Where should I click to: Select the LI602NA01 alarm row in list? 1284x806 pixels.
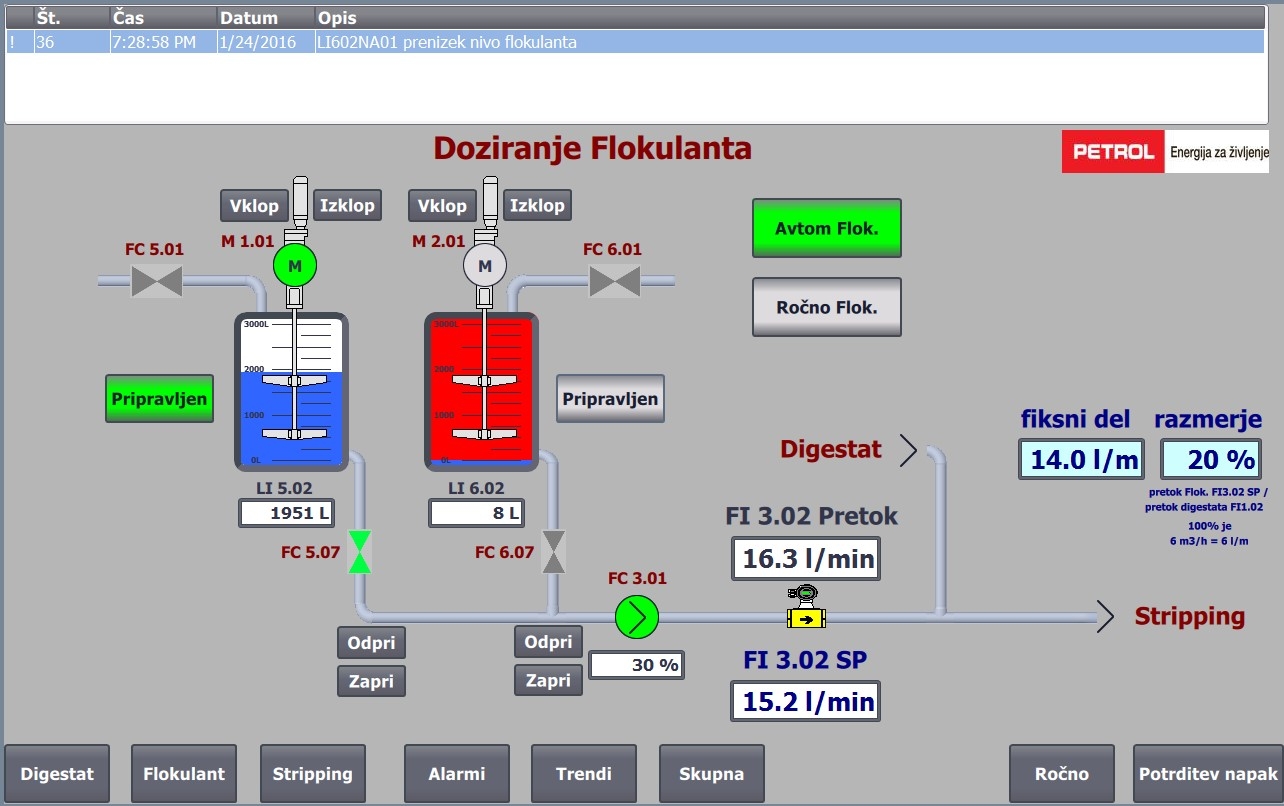[x=640, y=42]
